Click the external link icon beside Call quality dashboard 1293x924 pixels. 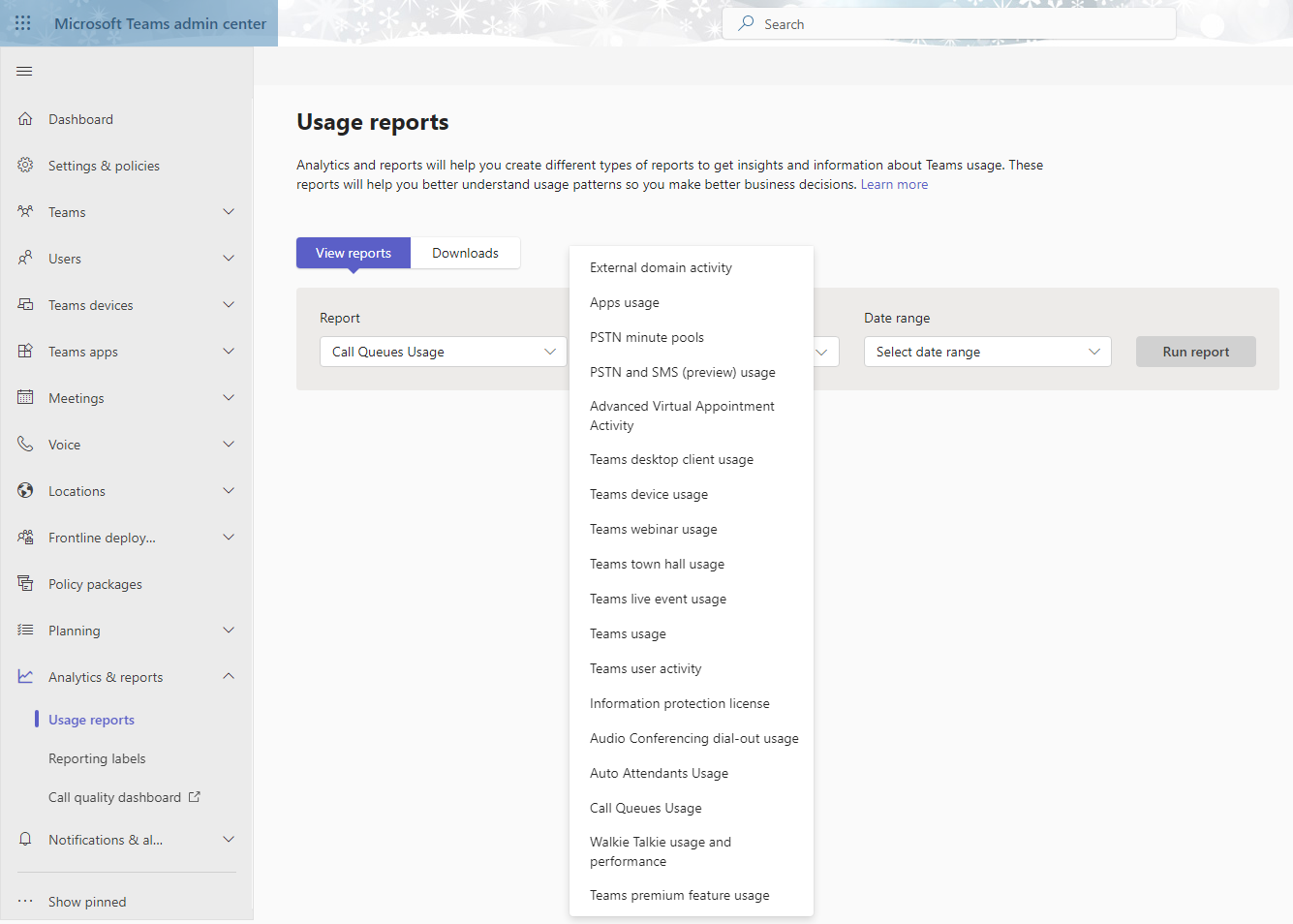coord(195,797)
